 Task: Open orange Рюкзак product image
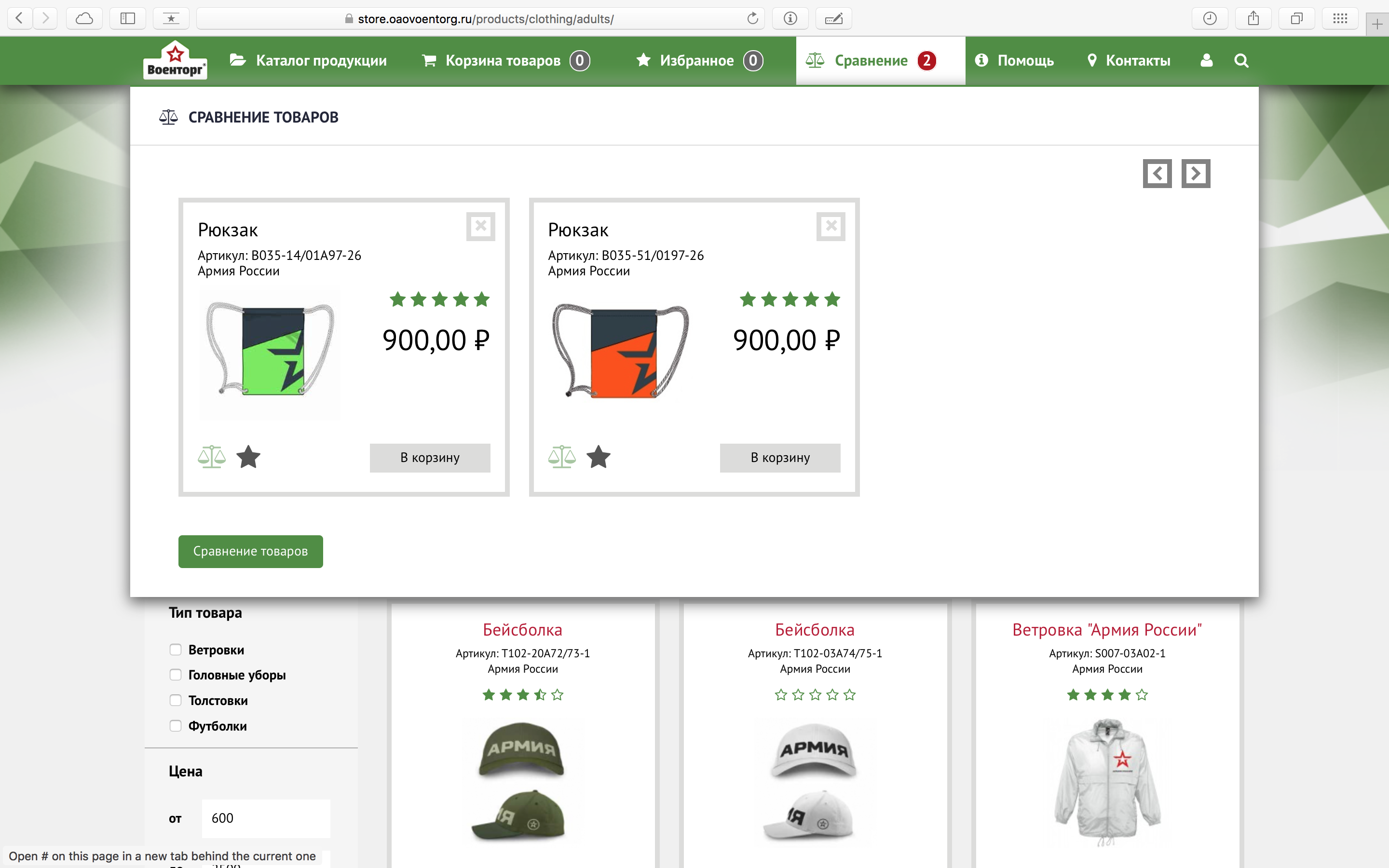[x=620, y=350]
